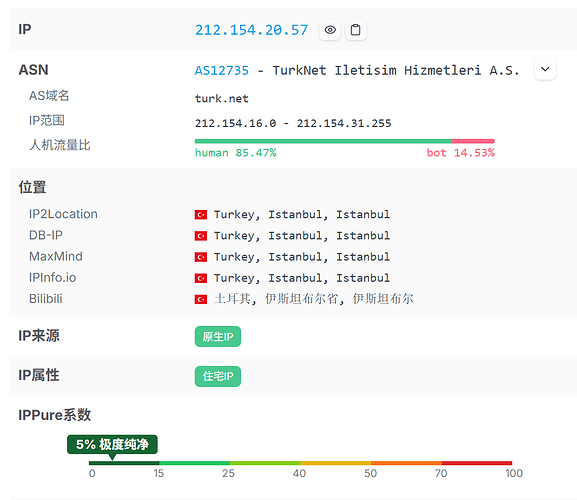
Task: Click the IP range 212.154.16.0 text
Action: coord(236,123)
